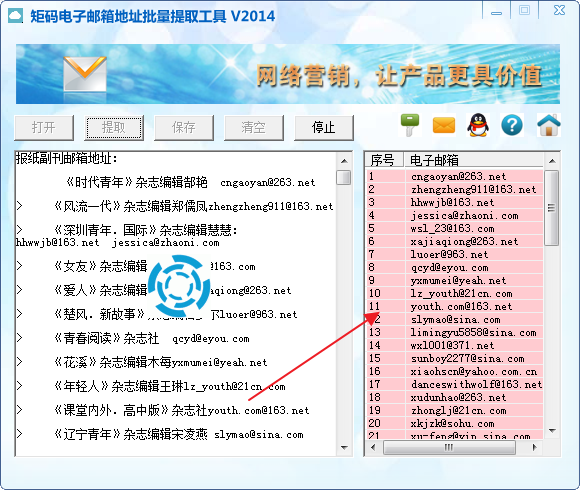The width and height of the screenshot is (580, 490).
Task: Click the 清空 button
Action: [254, 128]
